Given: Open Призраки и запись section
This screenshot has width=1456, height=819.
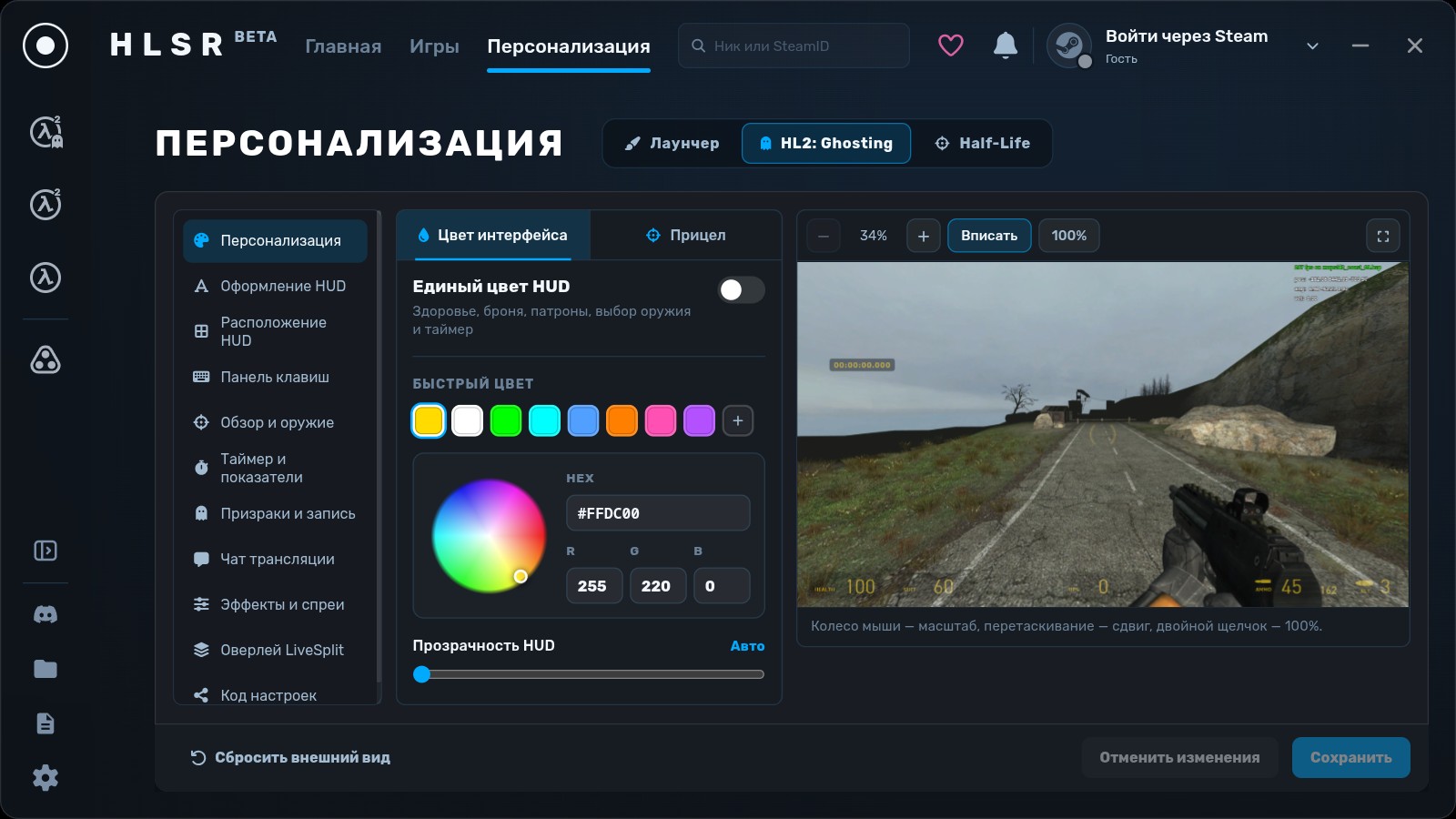Looking at the screenshot, I should 275,513.
